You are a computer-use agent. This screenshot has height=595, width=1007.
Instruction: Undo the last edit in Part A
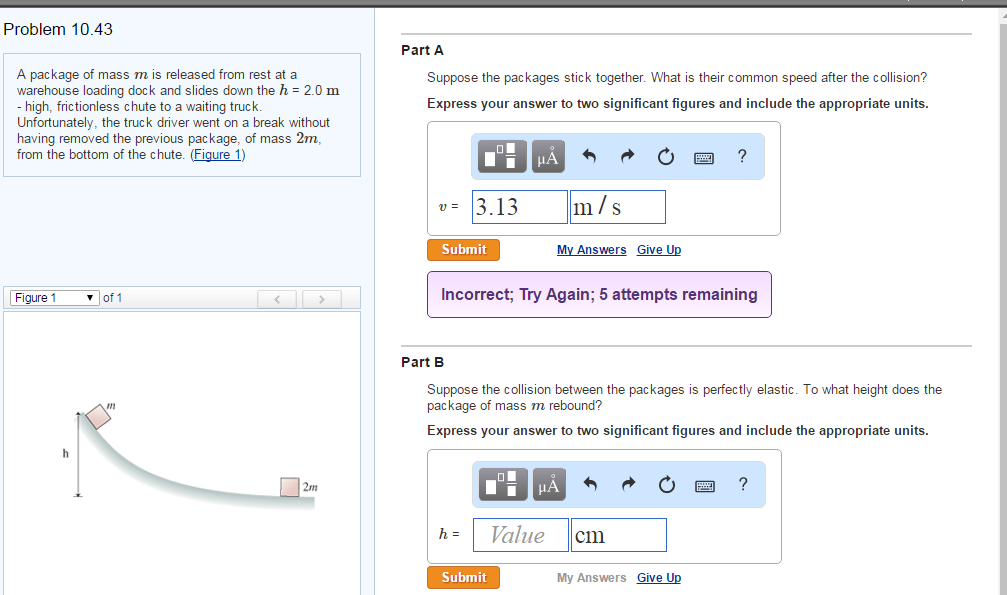[589, 156]
